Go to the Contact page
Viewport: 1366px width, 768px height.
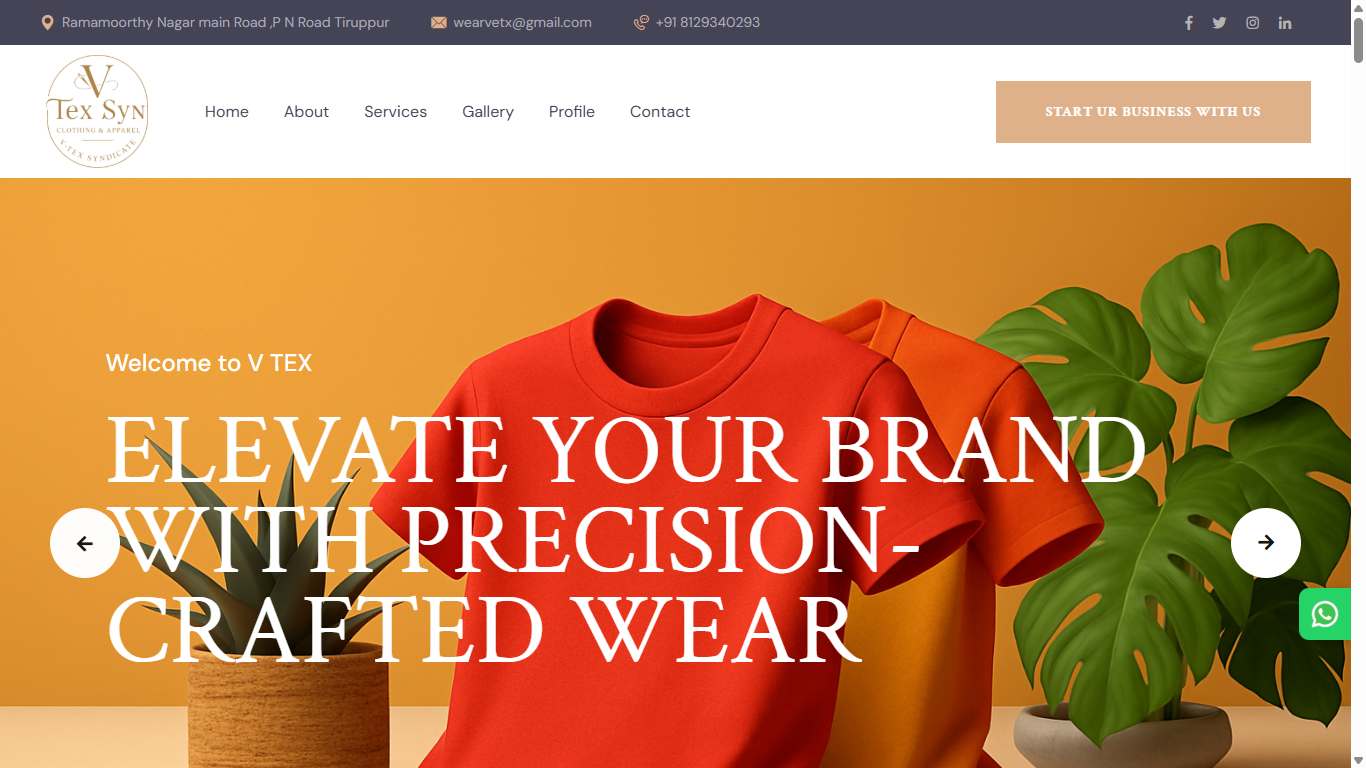pyautogui.click(x=660, y=112)
